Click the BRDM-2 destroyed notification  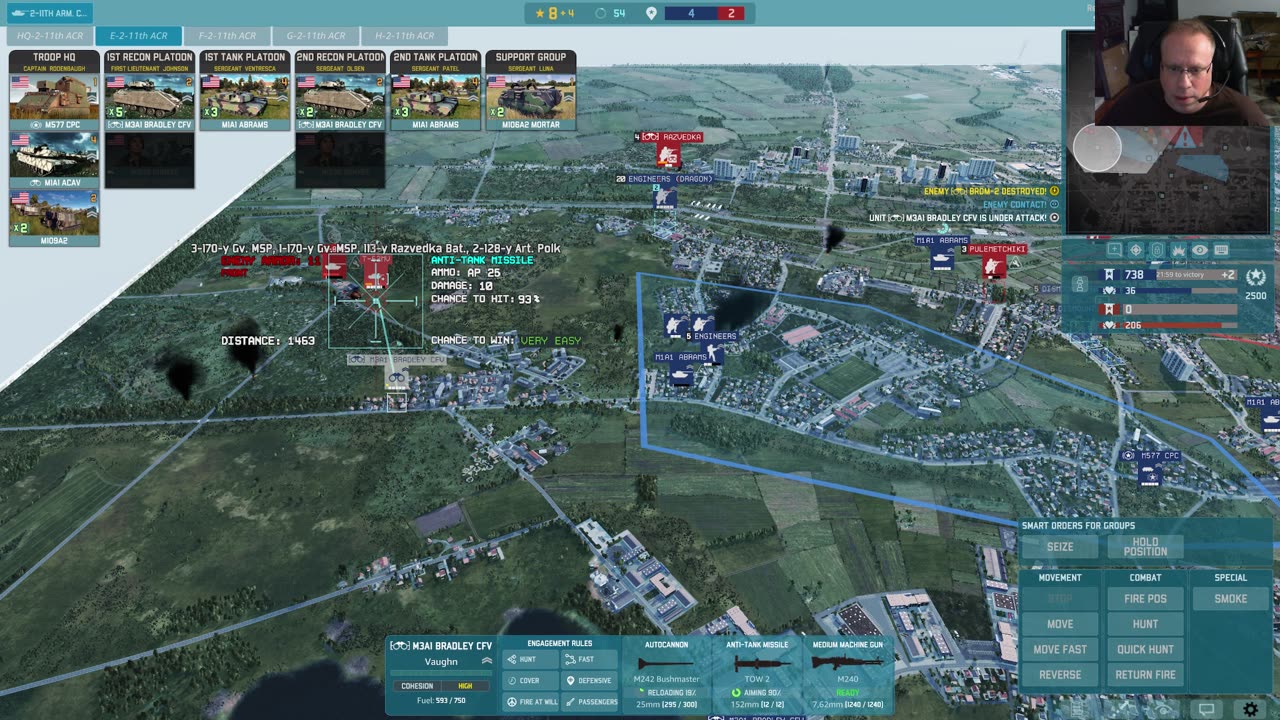[991, 191]
